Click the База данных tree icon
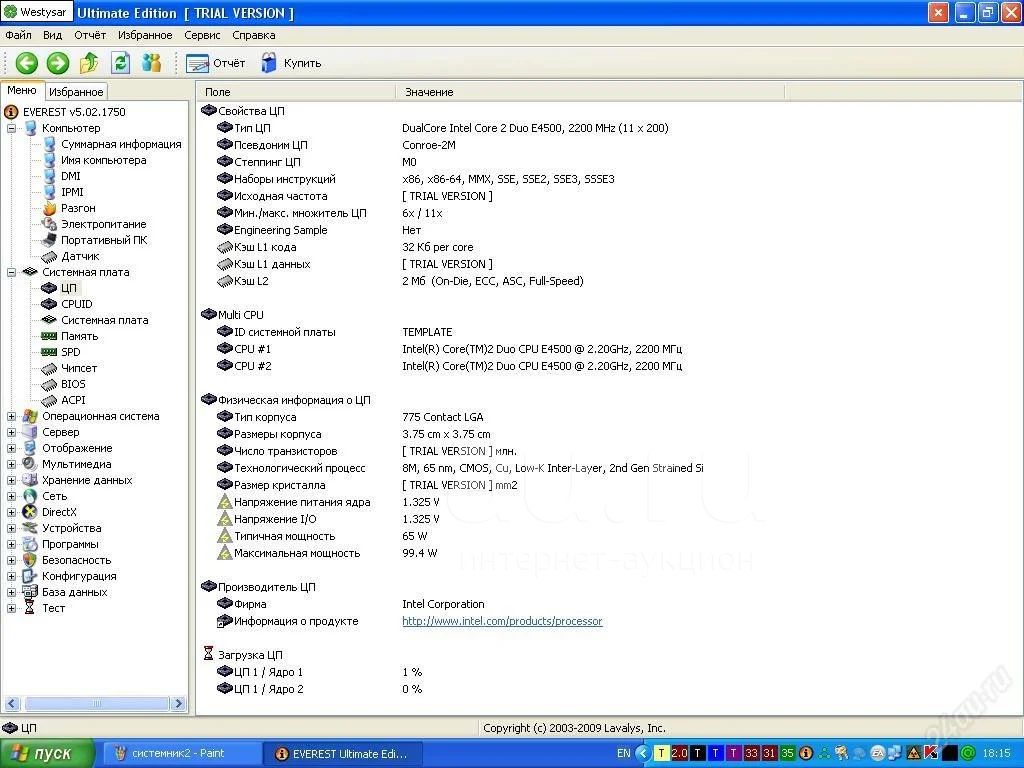The width and height of the screenshot is (1024, 768). click(29, 592)
